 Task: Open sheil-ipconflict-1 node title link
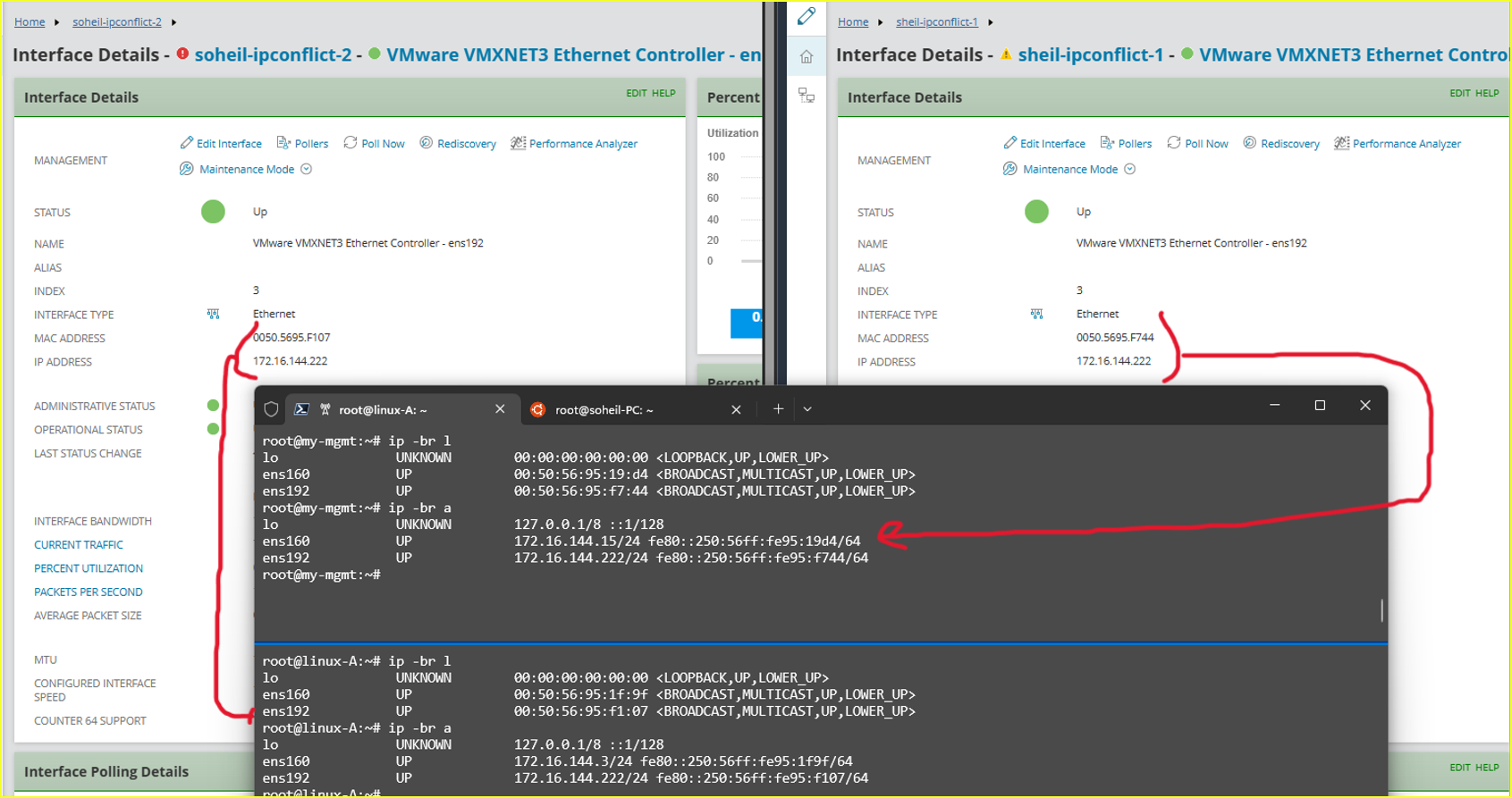[1091, 55]
